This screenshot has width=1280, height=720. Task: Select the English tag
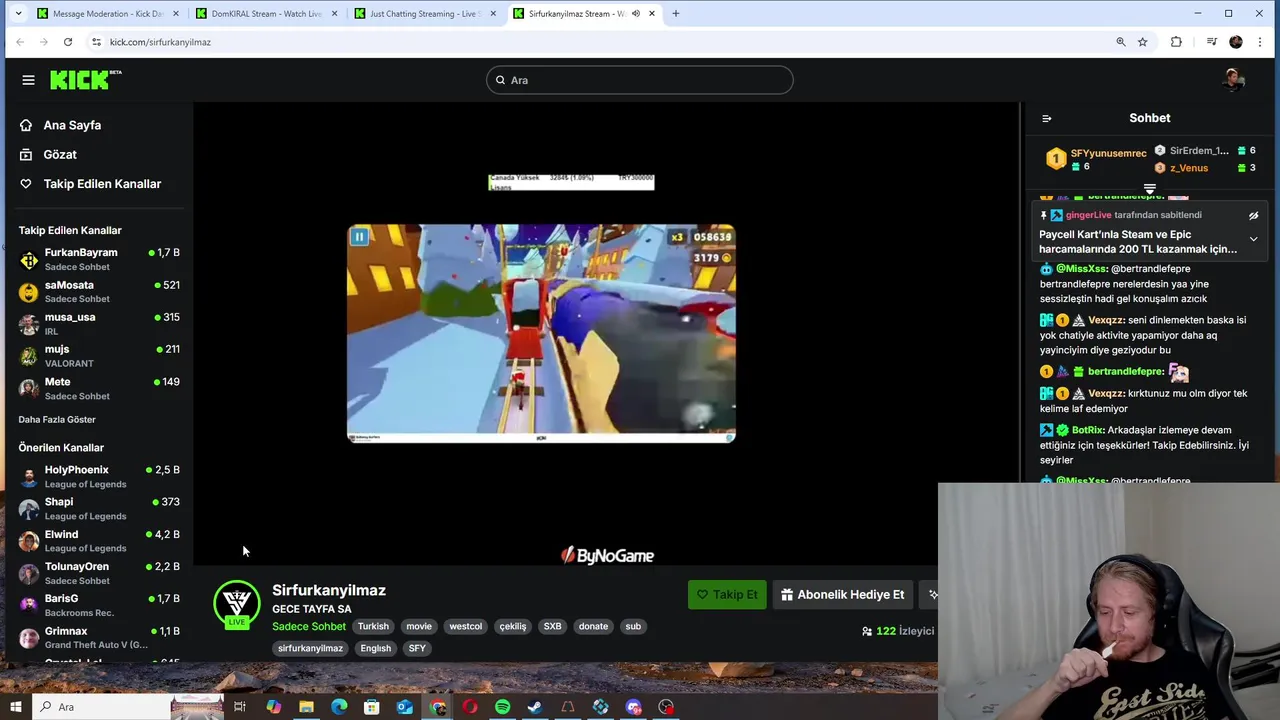coord(376,648)
